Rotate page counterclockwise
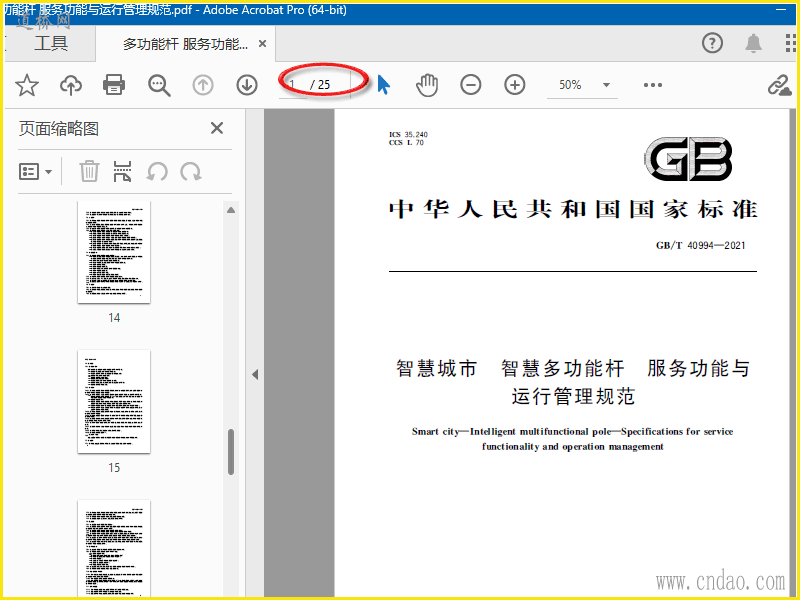The image size is (800, 600). [x=157, y=171]
